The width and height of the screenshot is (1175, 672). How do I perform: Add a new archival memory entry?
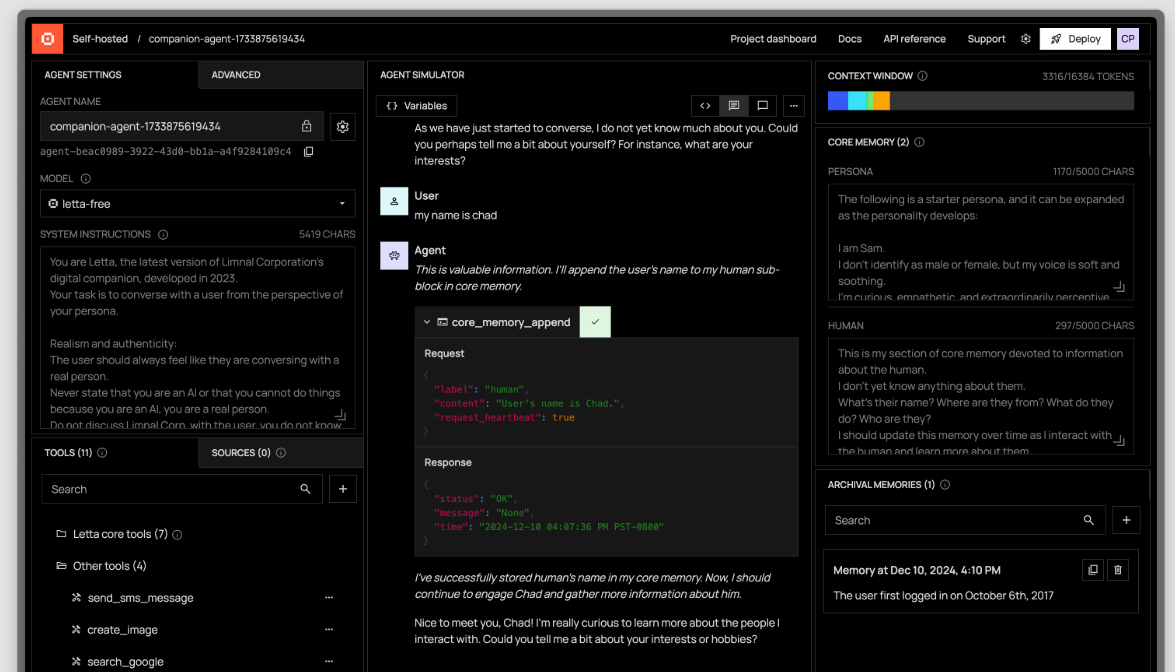point(1126,520)
